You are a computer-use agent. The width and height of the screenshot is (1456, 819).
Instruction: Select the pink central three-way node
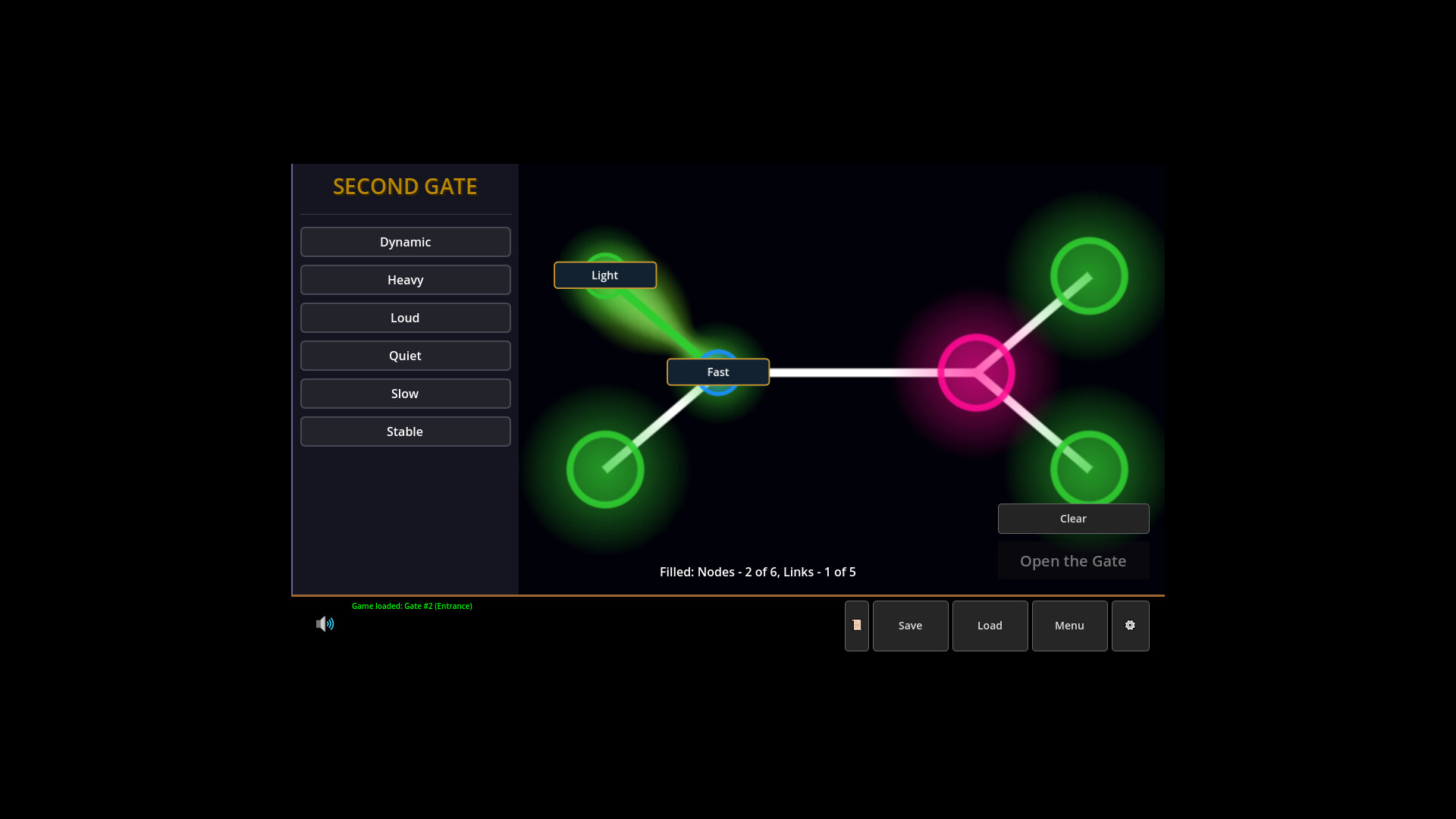click(x=975, y=372)
